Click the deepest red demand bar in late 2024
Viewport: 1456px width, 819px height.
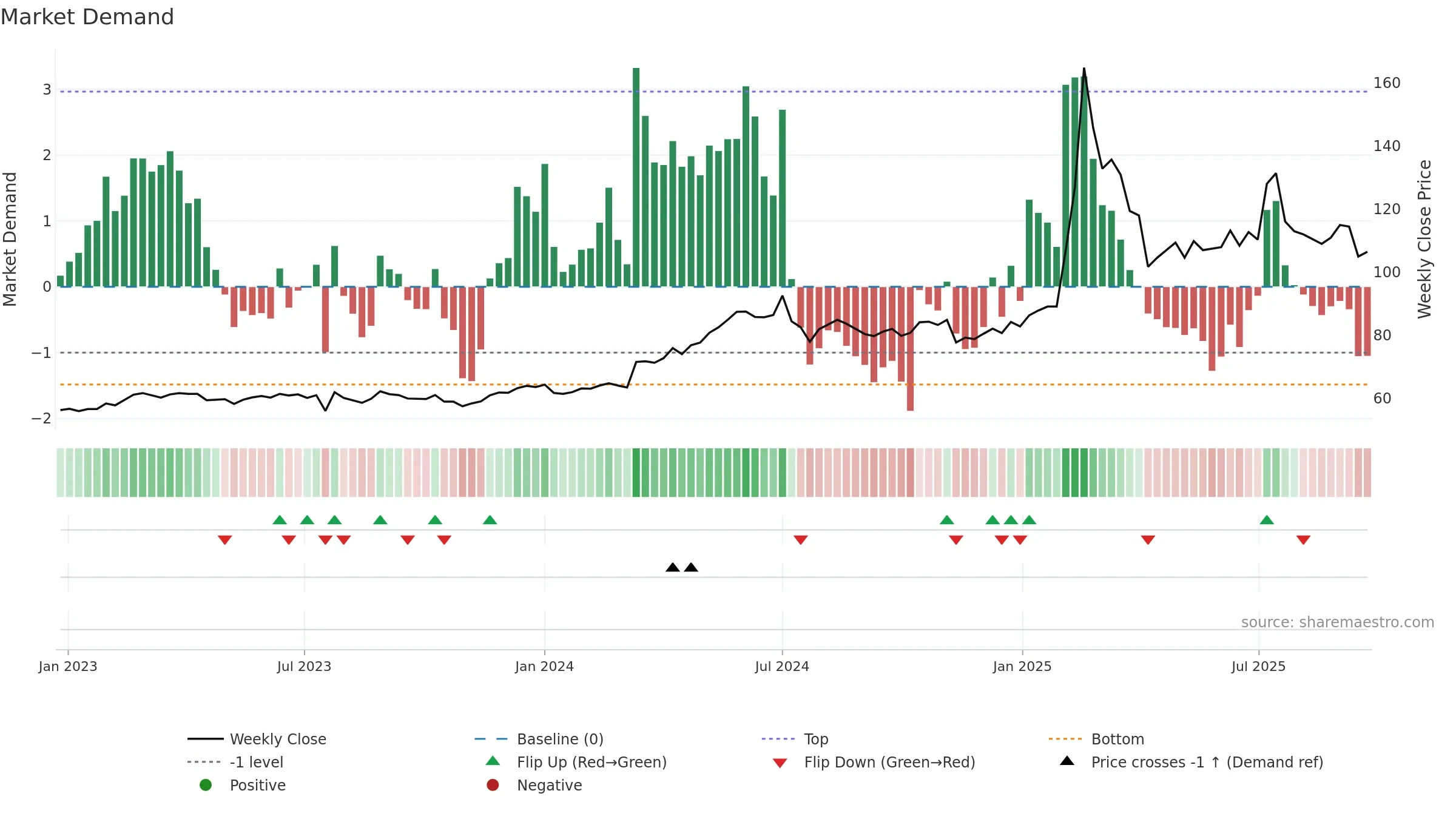pos(910,348)
